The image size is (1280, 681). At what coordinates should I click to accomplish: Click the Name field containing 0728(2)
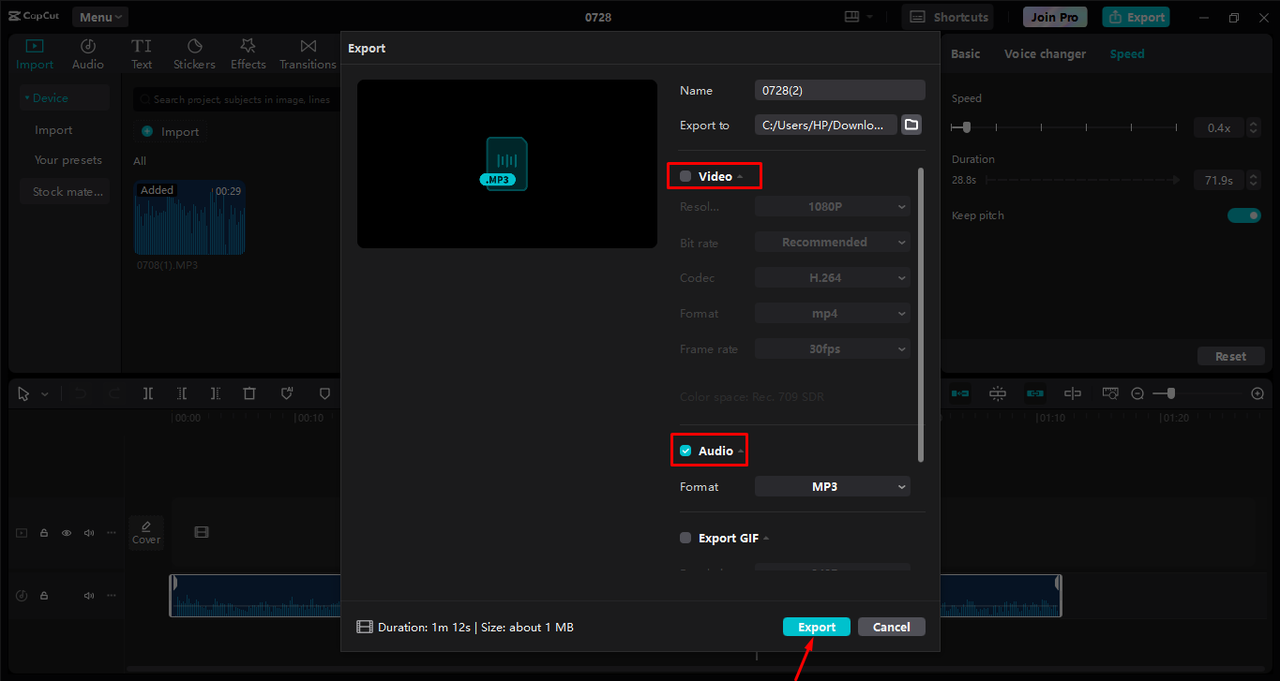pos(840,90)
